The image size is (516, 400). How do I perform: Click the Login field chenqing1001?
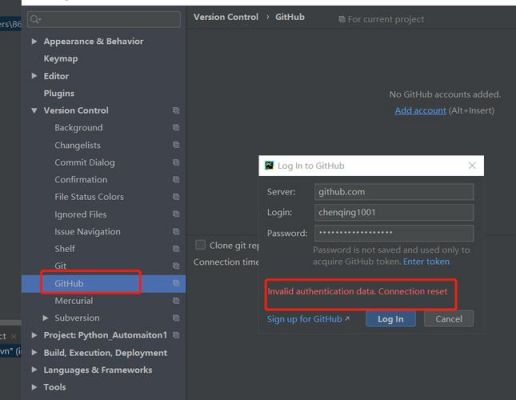coord(394,212)
